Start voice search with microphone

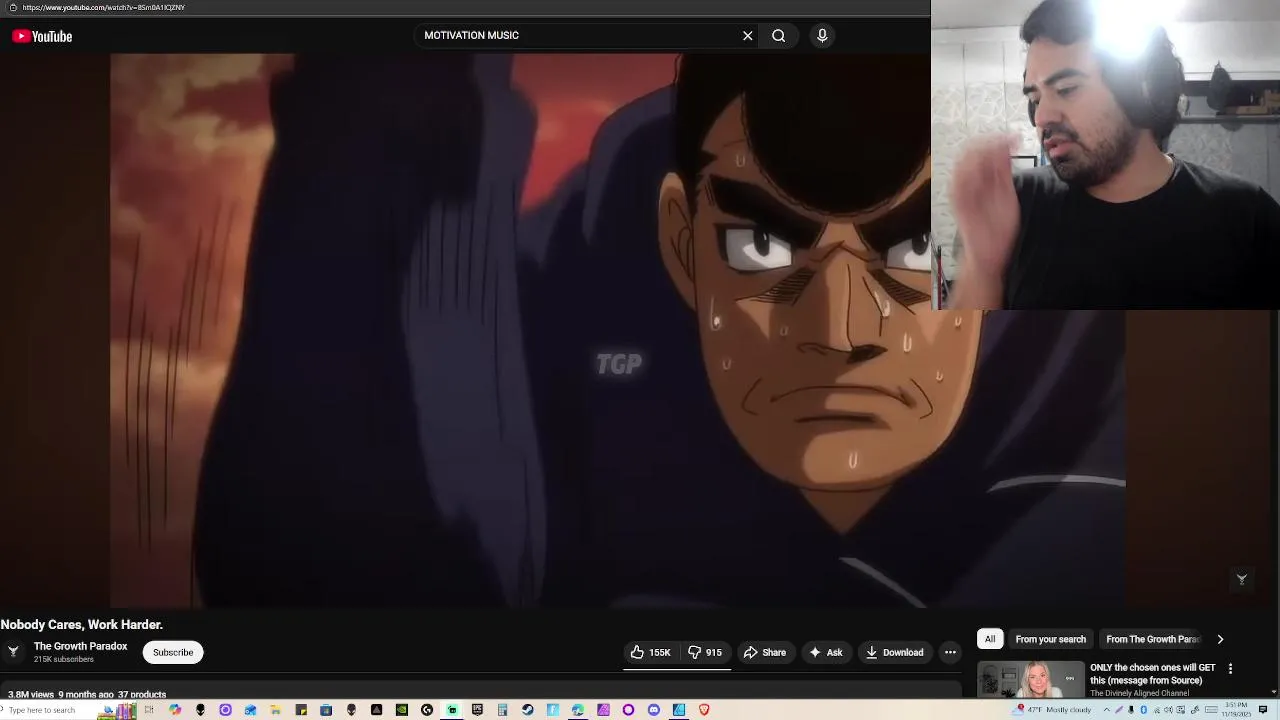(822, 36)
